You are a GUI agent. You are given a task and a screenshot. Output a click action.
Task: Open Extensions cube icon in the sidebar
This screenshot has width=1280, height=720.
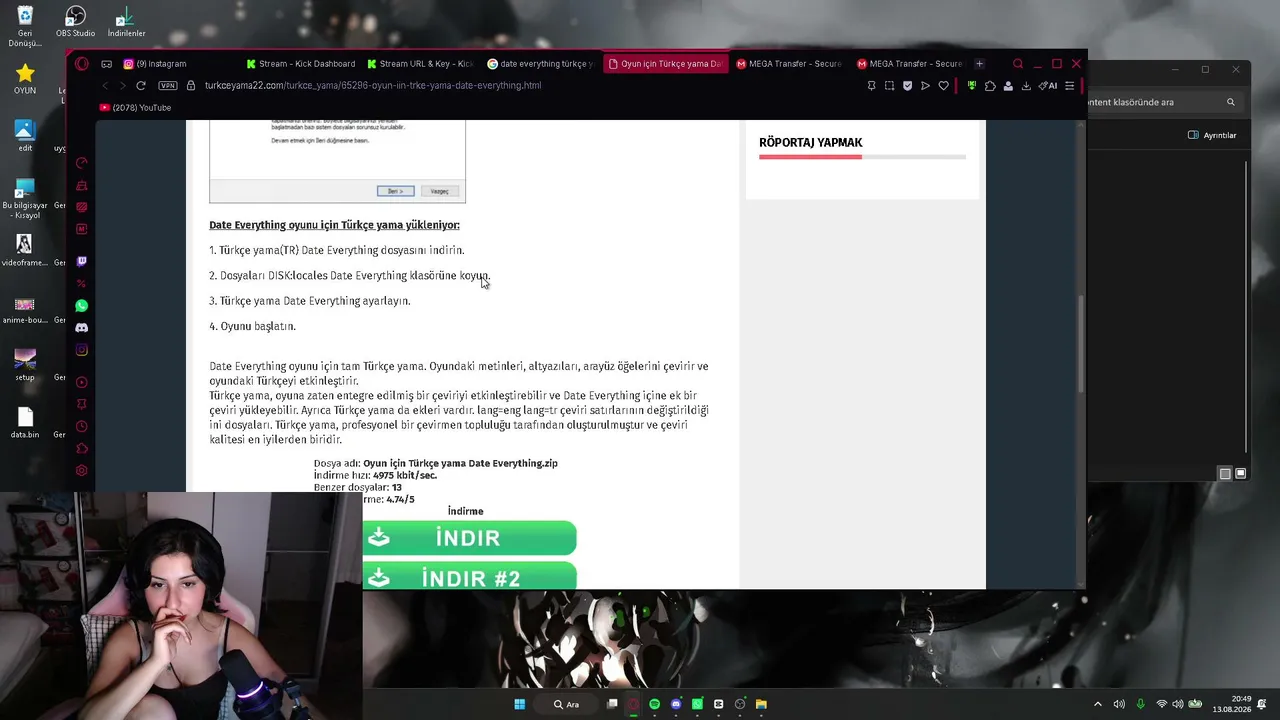point(82,449)
